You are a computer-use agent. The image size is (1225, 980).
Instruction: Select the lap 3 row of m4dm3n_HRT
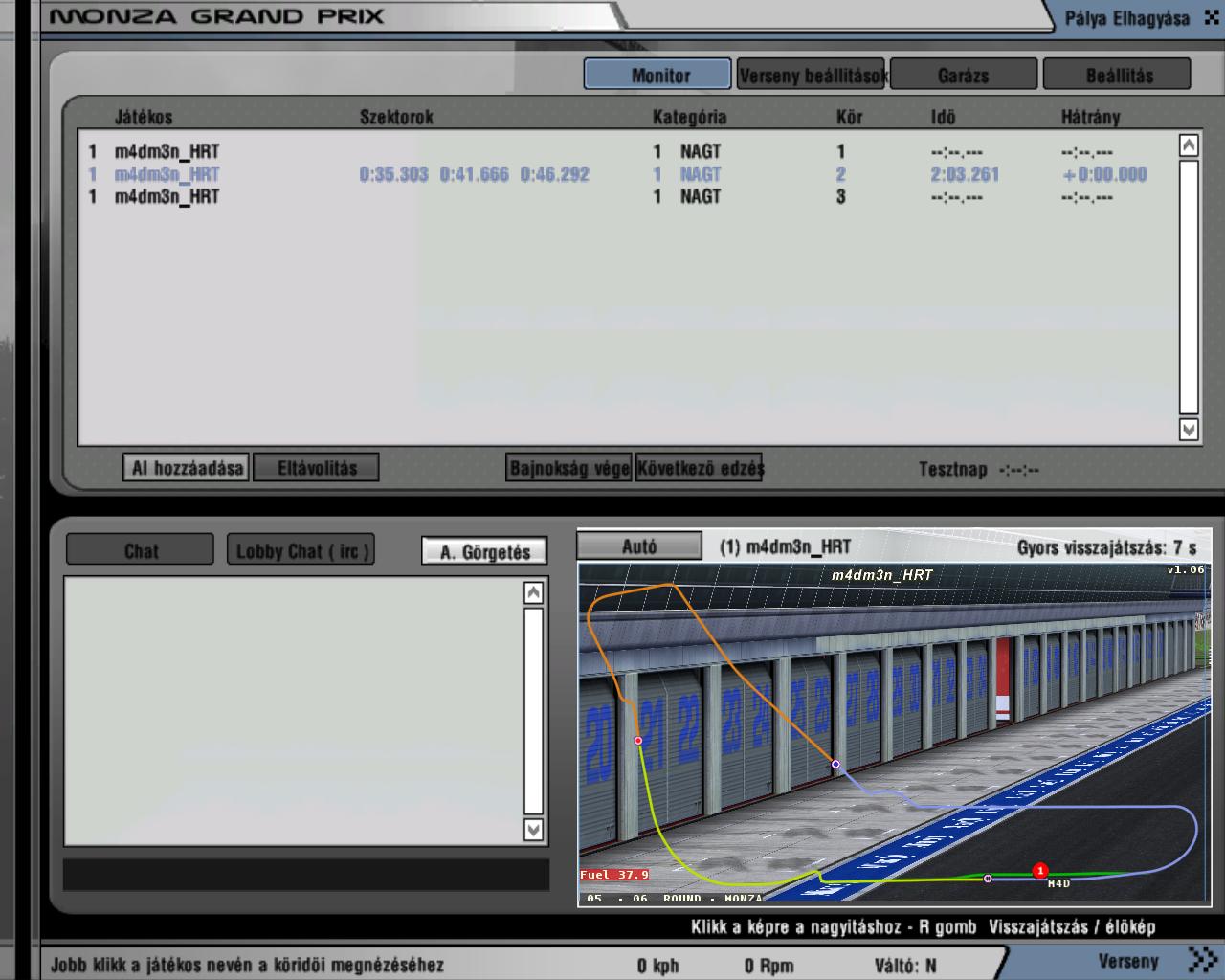point(627,196)
